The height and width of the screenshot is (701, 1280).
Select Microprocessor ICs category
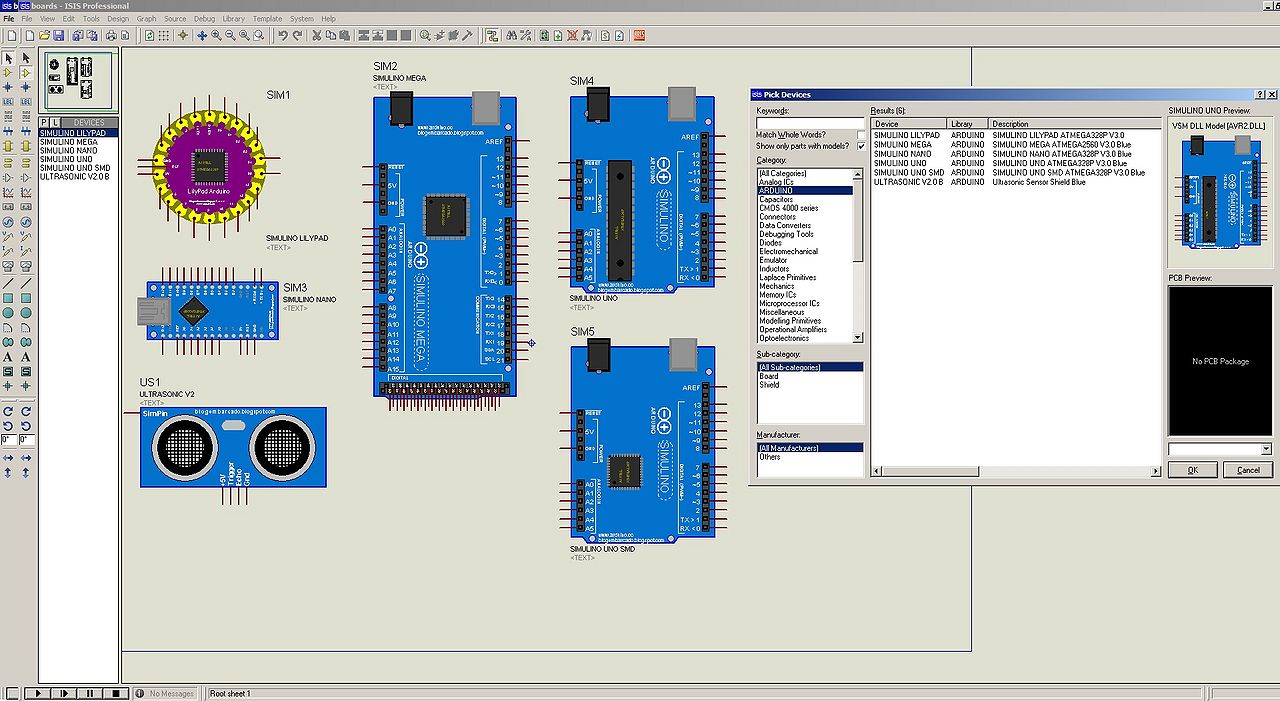pos(789,303)
